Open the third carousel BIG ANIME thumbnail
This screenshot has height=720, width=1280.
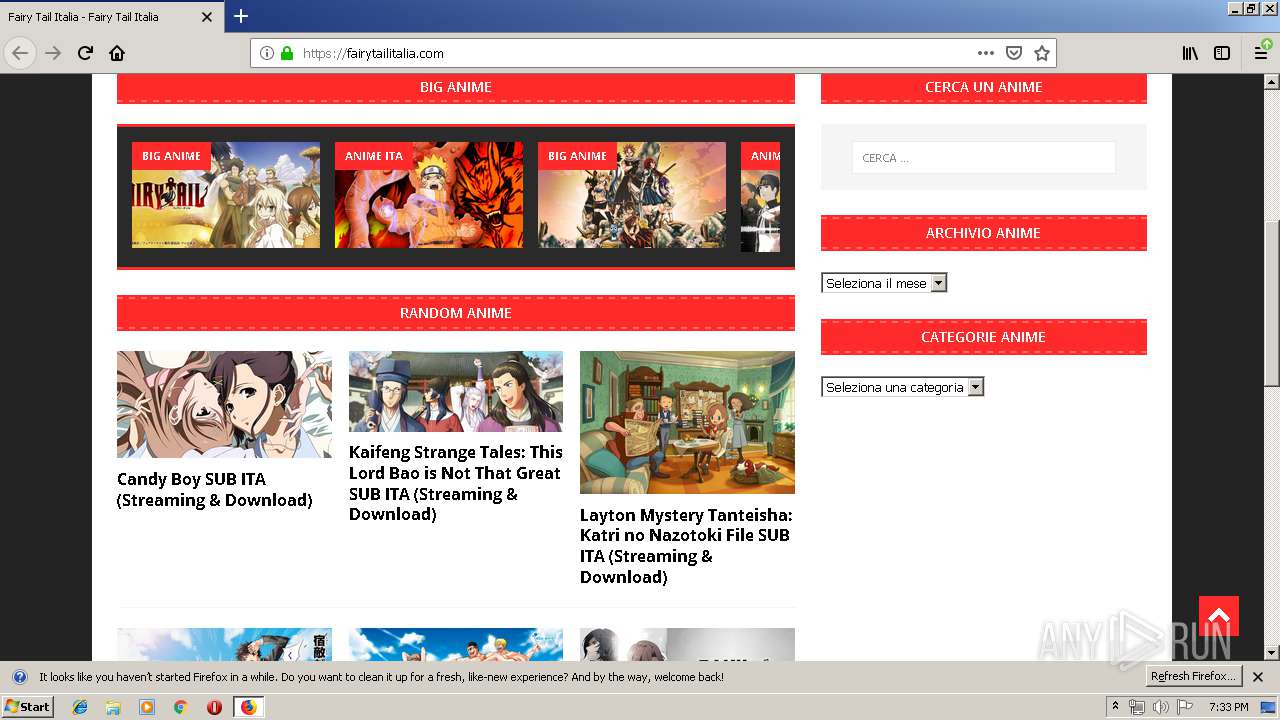point(632,195)
